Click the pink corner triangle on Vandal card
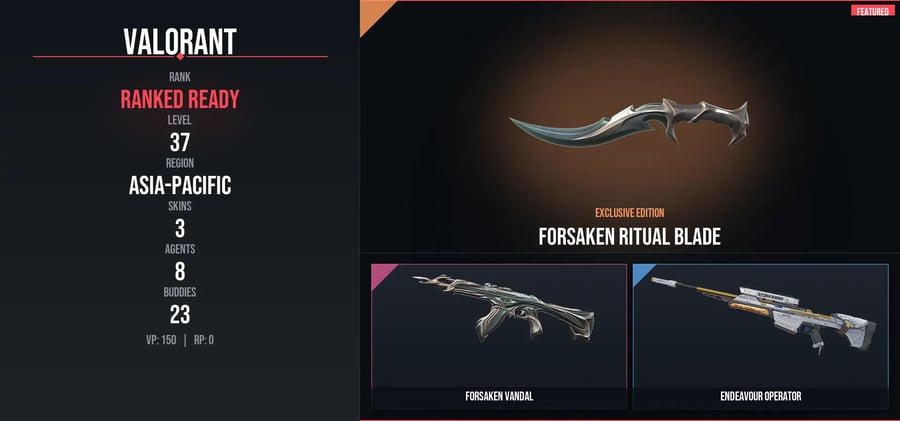 click(381, 272)
